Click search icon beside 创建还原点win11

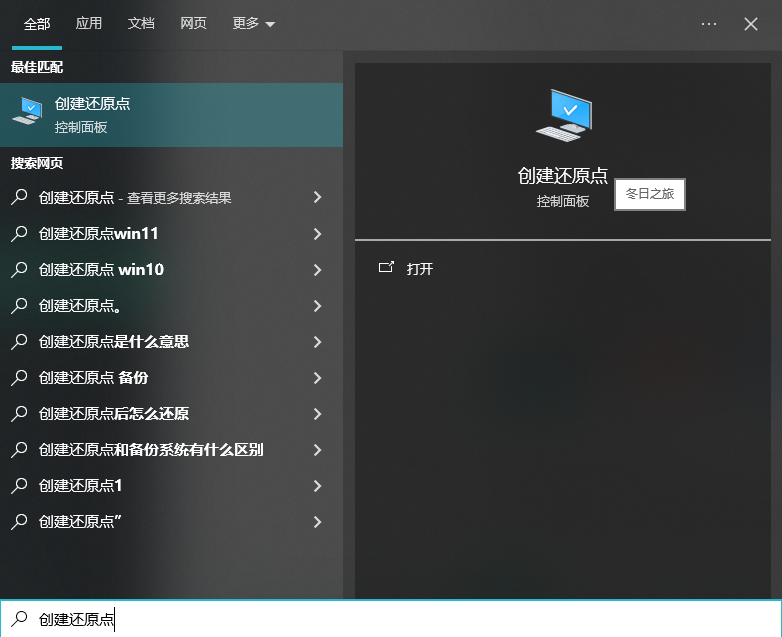[x=19, y=233]
